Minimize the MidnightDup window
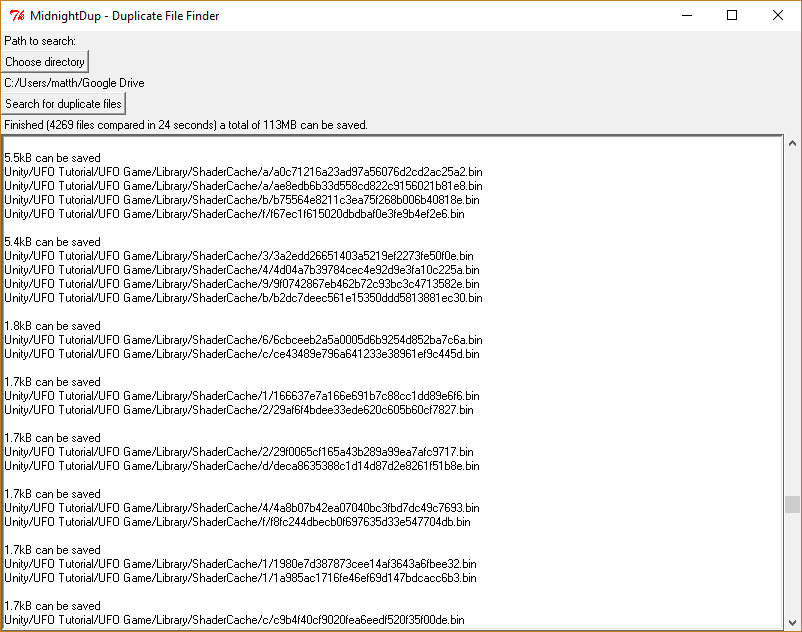 [686, 16]
